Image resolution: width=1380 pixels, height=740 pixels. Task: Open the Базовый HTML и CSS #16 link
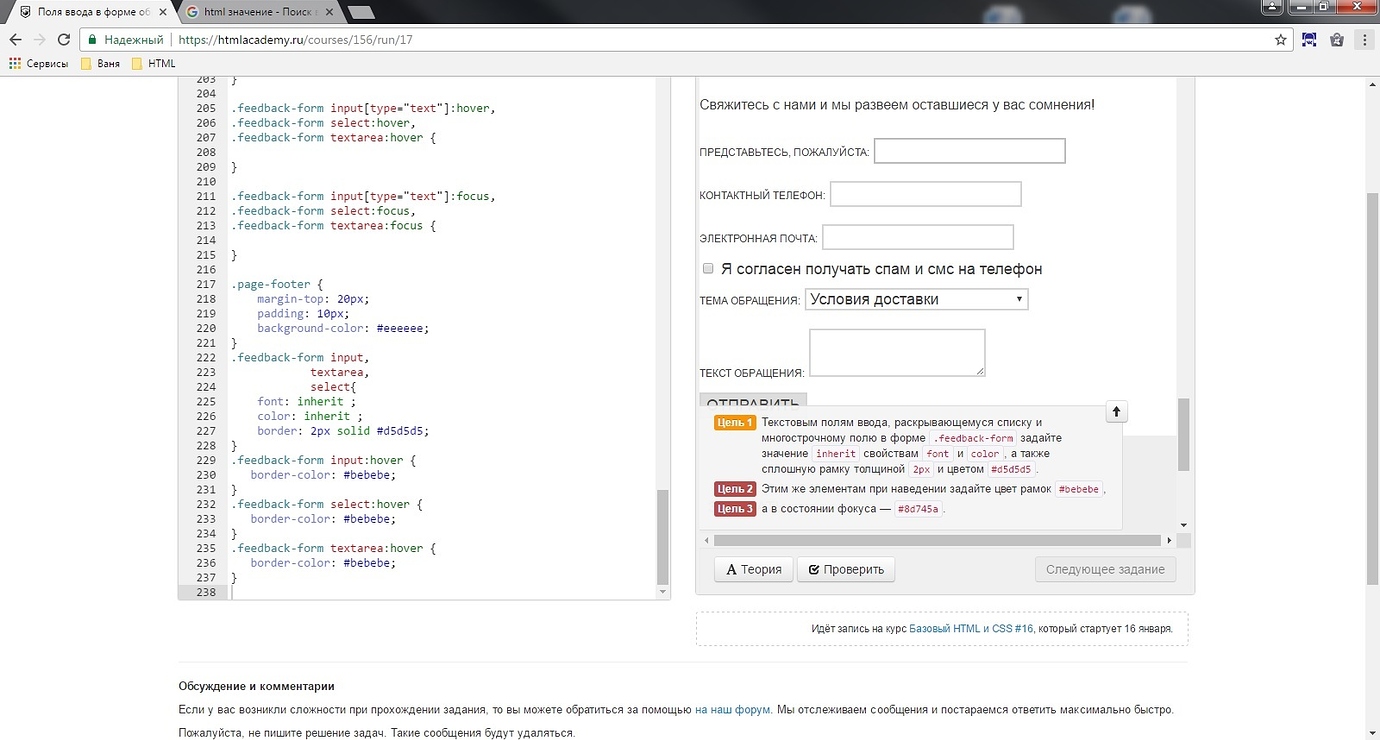(x=971, y=629)
